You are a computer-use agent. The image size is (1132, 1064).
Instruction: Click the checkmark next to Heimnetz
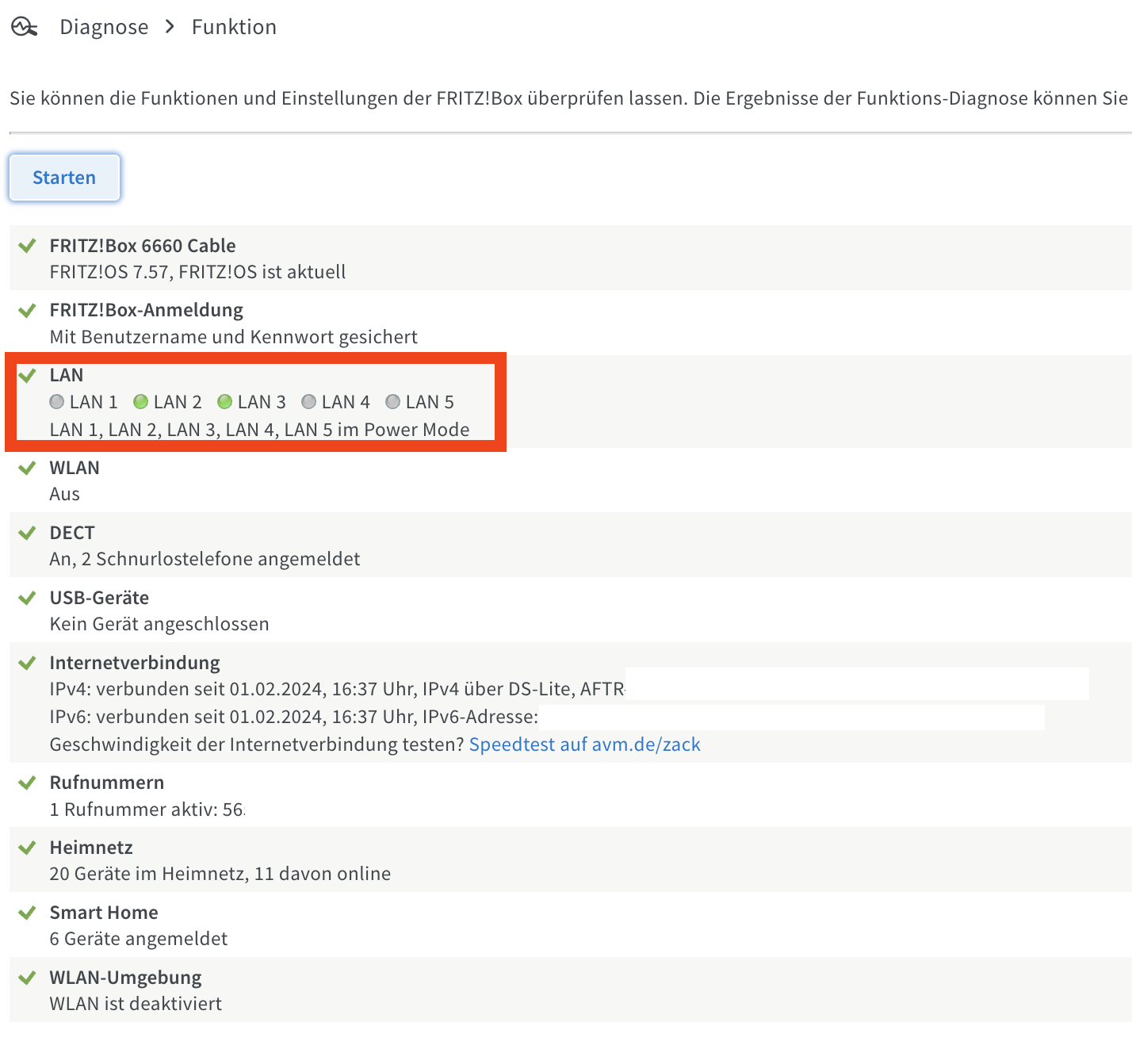click(28, 848)
